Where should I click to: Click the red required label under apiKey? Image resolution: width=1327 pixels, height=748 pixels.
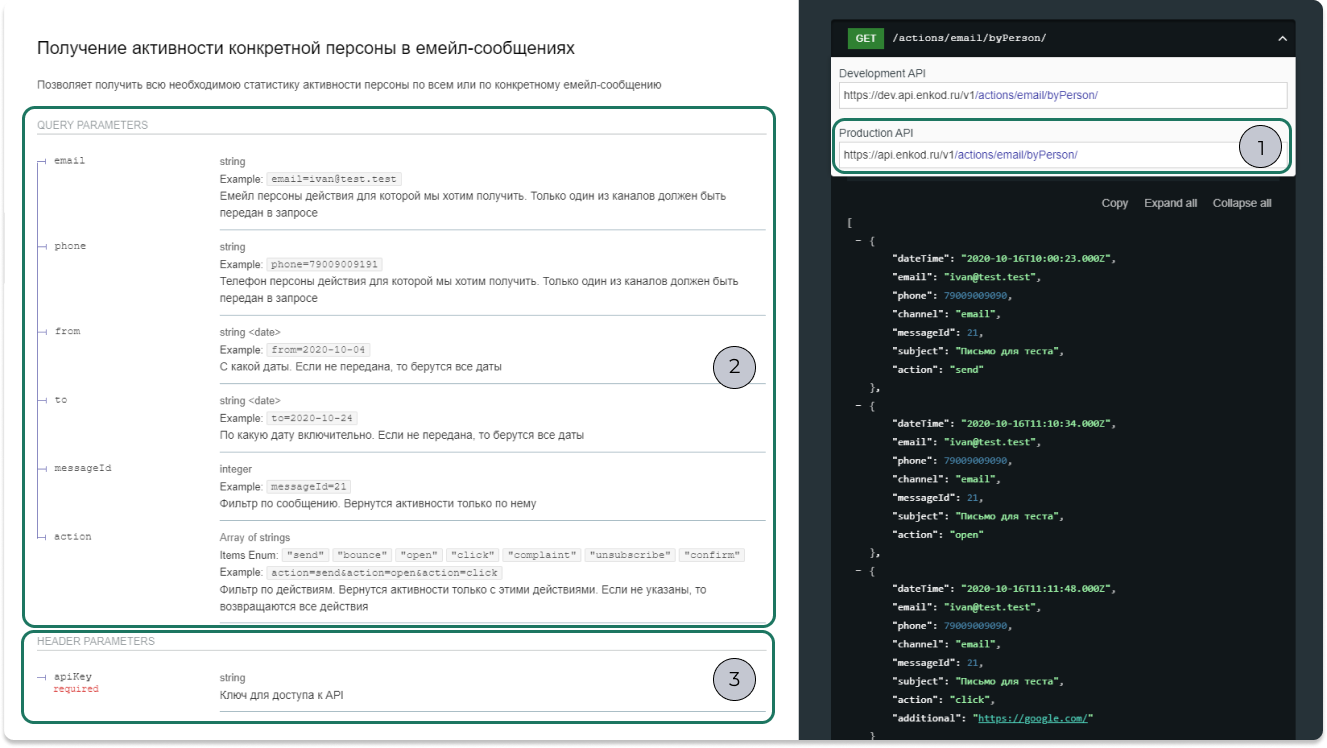click(76, 689)
